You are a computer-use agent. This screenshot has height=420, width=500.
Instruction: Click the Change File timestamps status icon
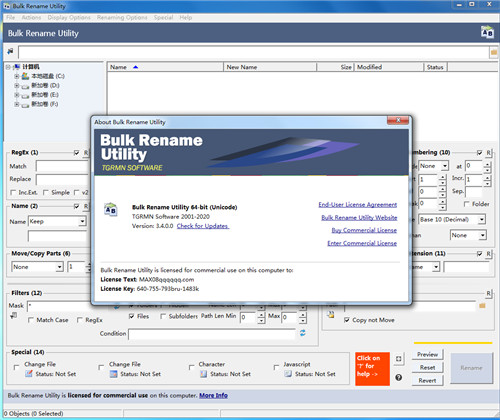click(114, 374)
